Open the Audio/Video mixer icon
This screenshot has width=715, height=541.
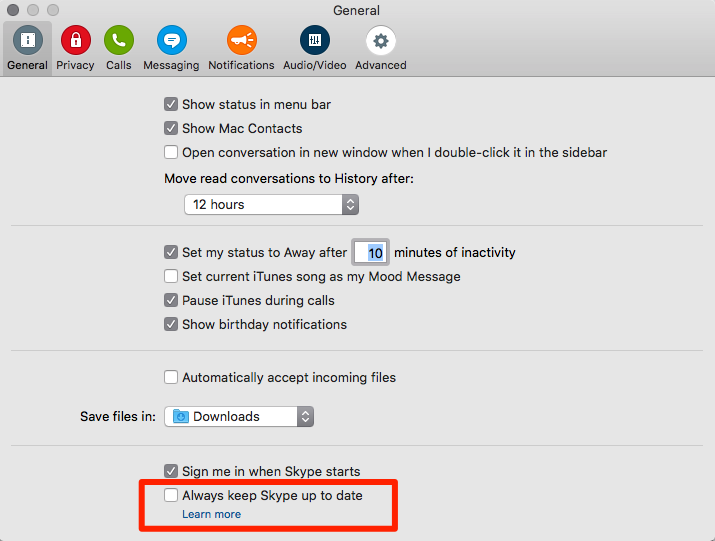pyautogui.click(x=315, y=40)
